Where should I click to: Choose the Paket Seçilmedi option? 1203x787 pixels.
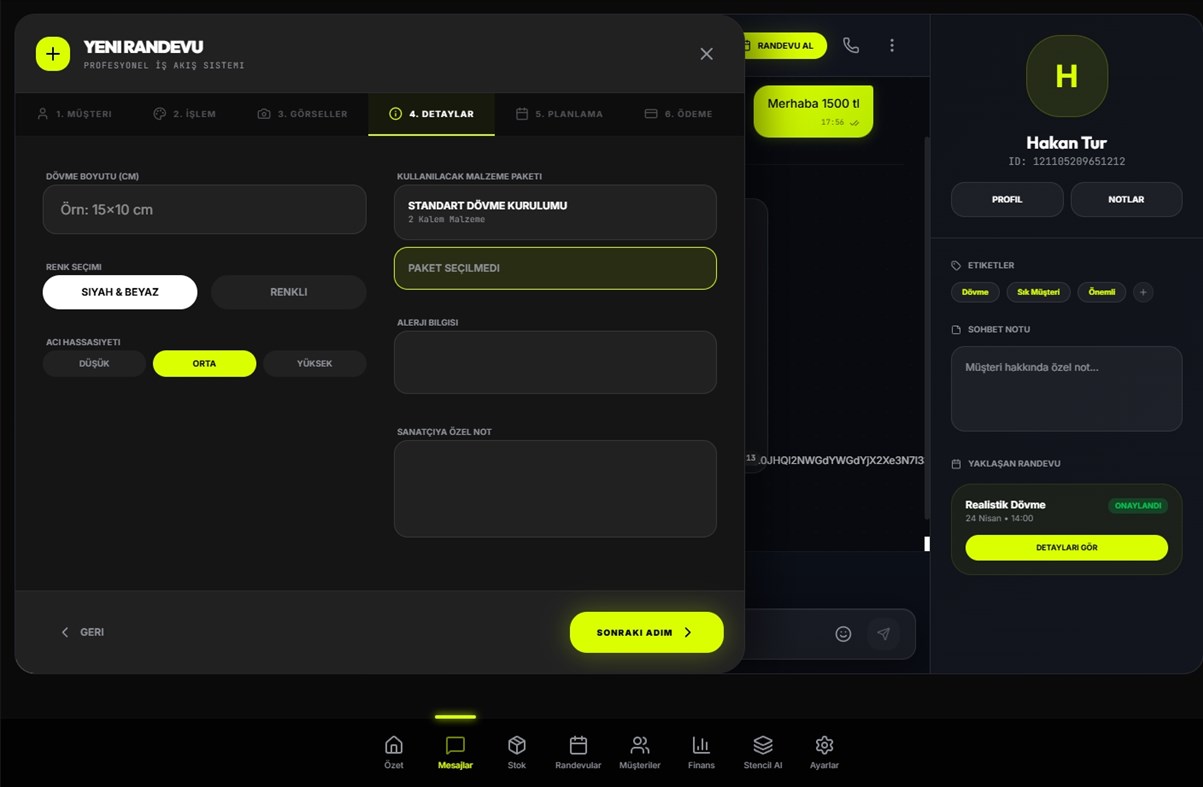point(555,268)
